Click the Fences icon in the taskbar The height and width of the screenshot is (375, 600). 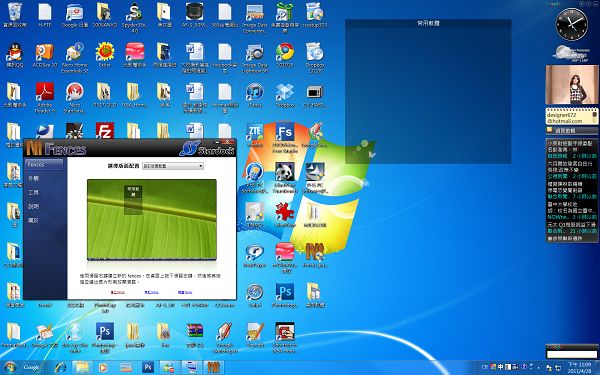[x=213, y=368]
